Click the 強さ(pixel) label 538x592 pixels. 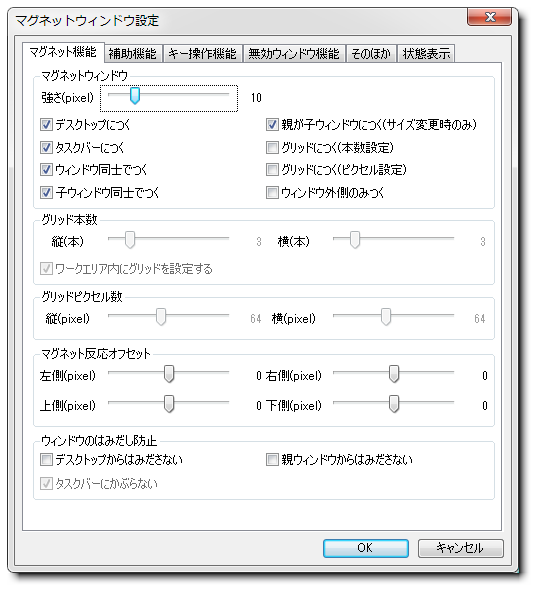[x=67, y=98]
